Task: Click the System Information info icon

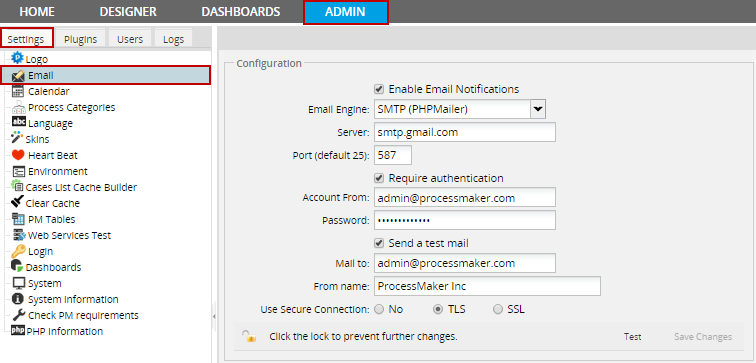Action: coord(18,299)
